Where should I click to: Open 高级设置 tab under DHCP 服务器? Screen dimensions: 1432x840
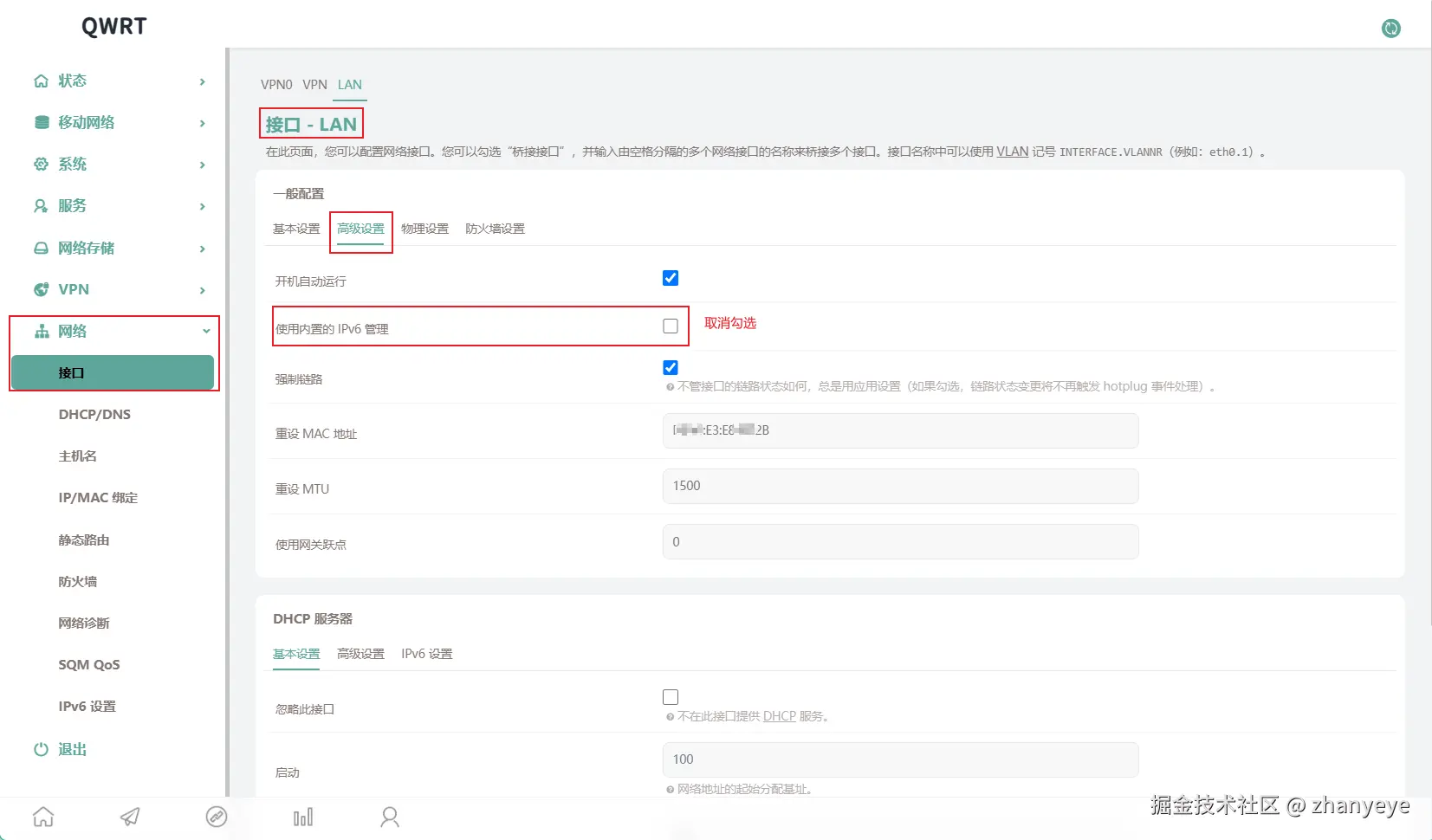click(360, 654)
